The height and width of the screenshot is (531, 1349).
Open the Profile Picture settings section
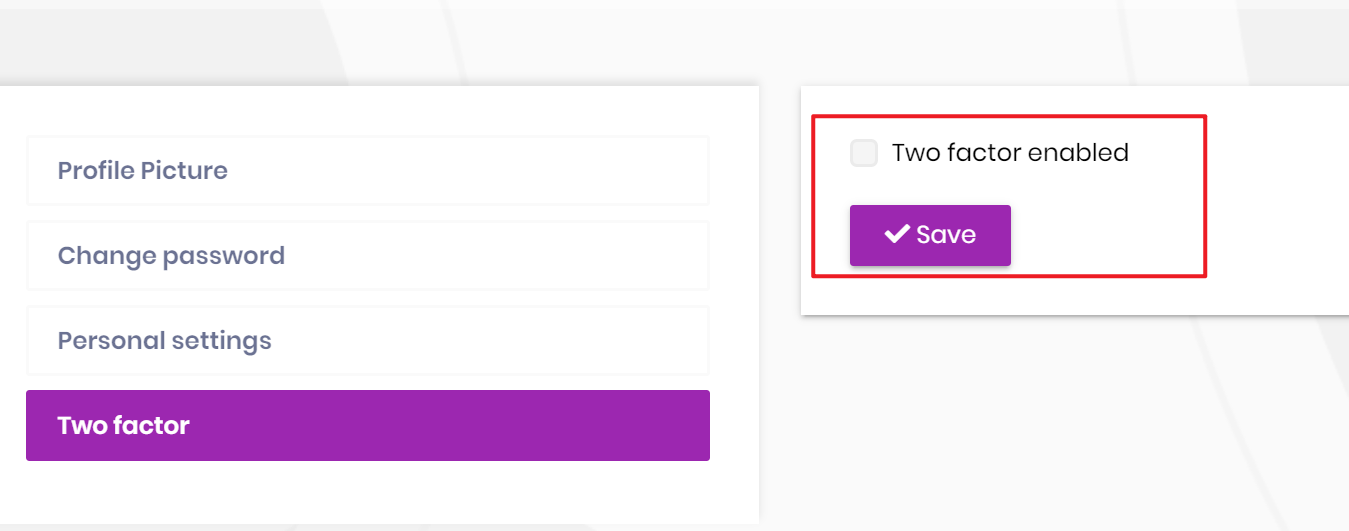pyautogui.click(x=367, y=171)
